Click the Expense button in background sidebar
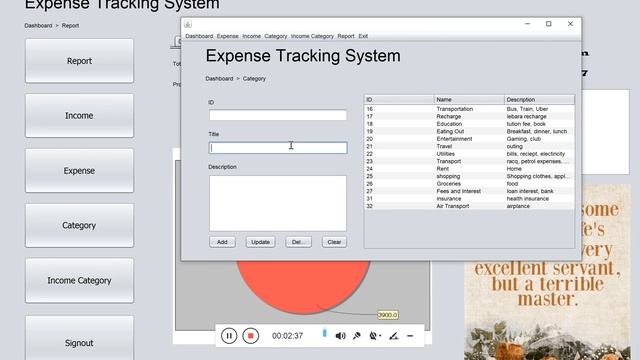640x360 pixels. point(79,171)
